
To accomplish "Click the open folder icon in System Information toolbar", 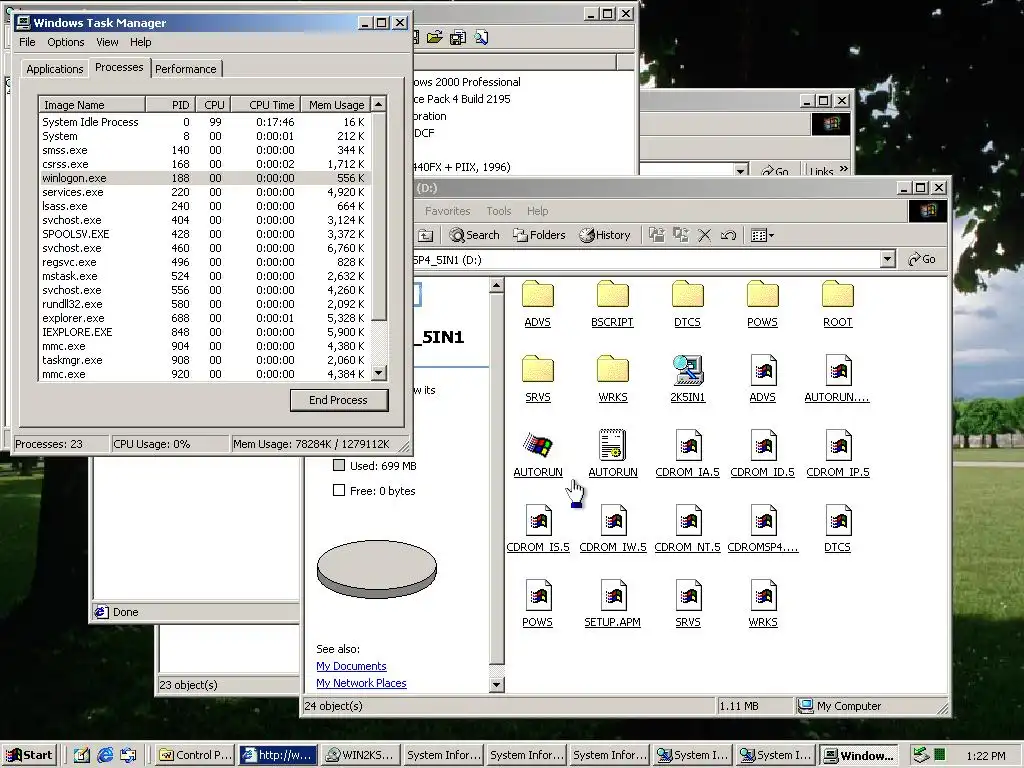I will pyautogui.click(x=434, y=38).
